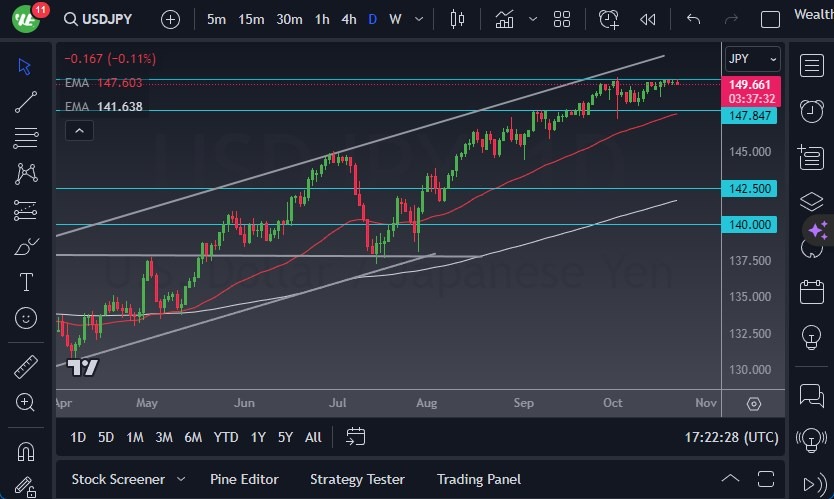Open the Strategy Tester tab
Viewport: 834px width, 499px height.
tap(357, 479)
